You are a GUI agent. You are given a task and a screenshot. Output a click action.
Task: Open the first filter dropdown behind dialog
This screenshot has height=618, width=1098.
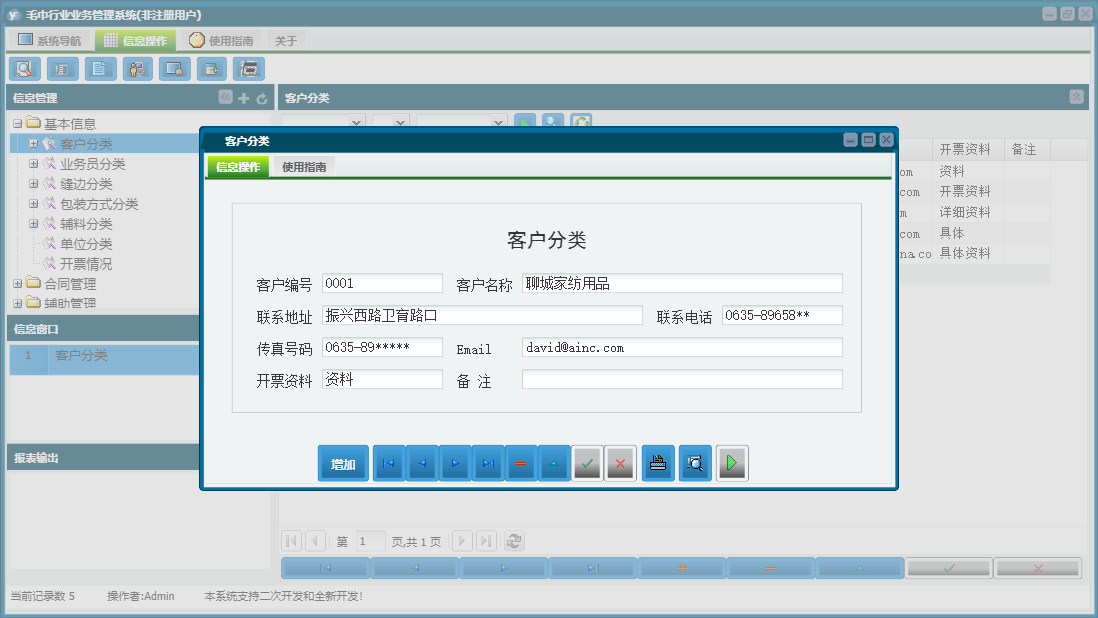coord(356,122)
